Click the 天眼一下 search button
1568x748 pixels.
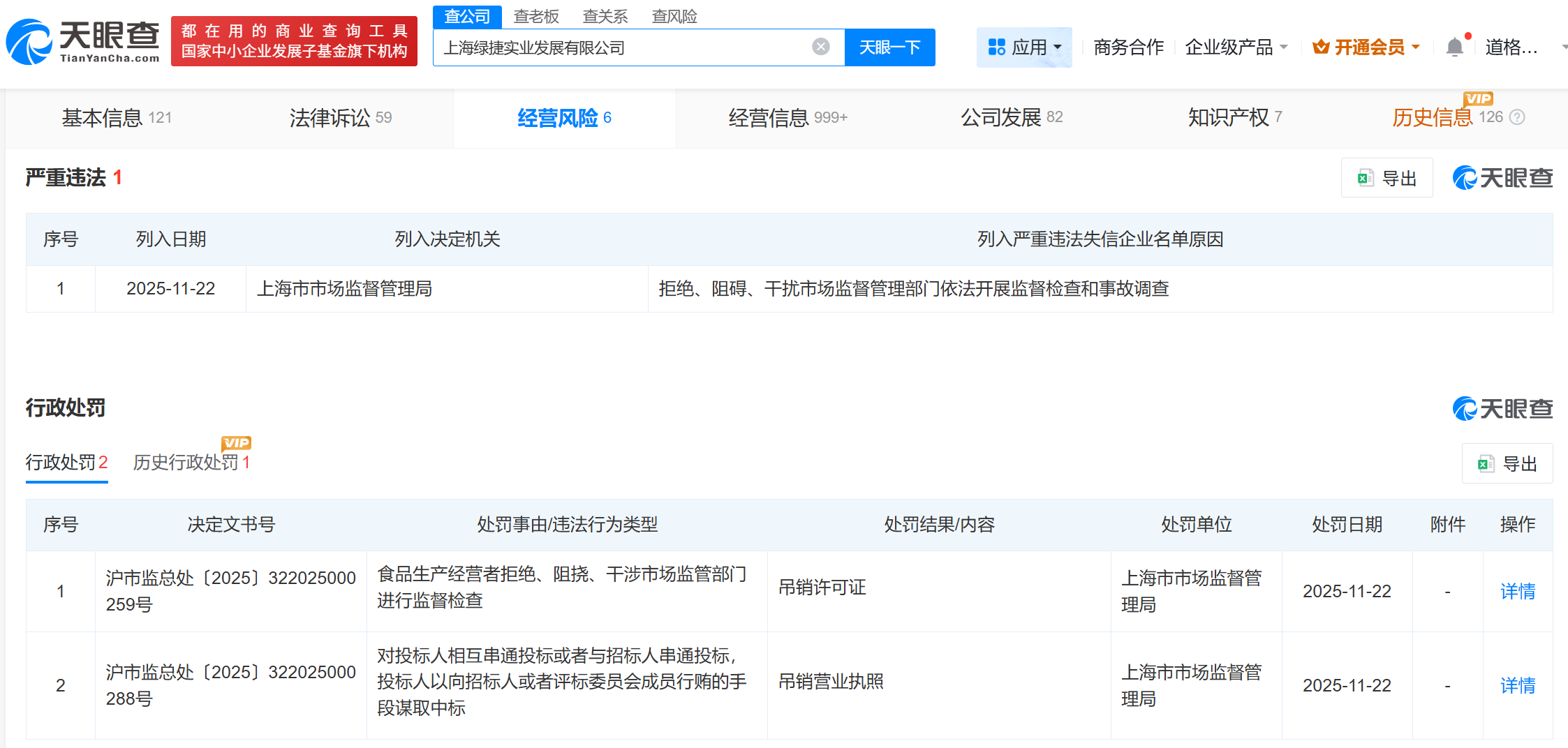889,47
